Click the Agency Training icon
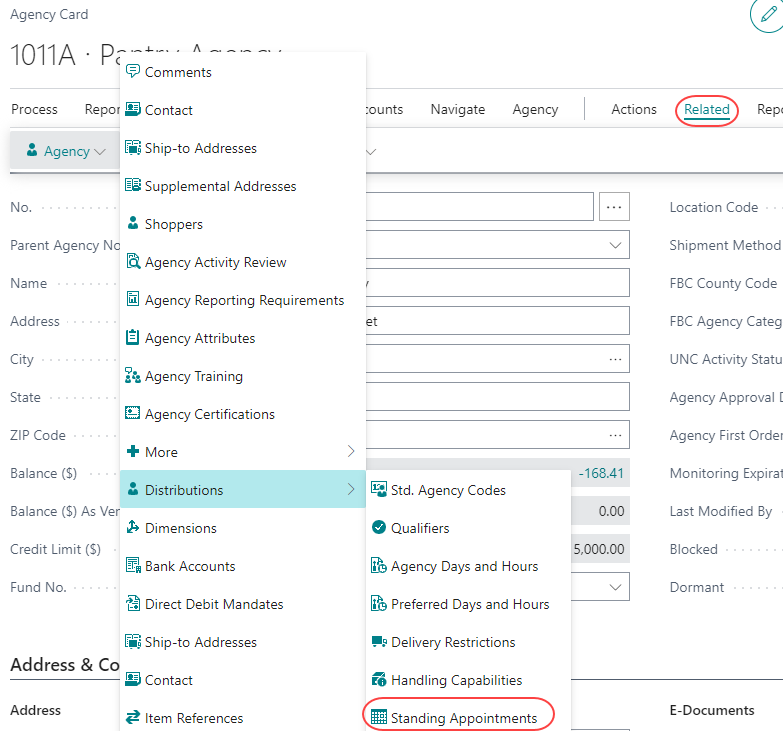Image resolution: width=783 pixels, height=731 pixels. 132,376
